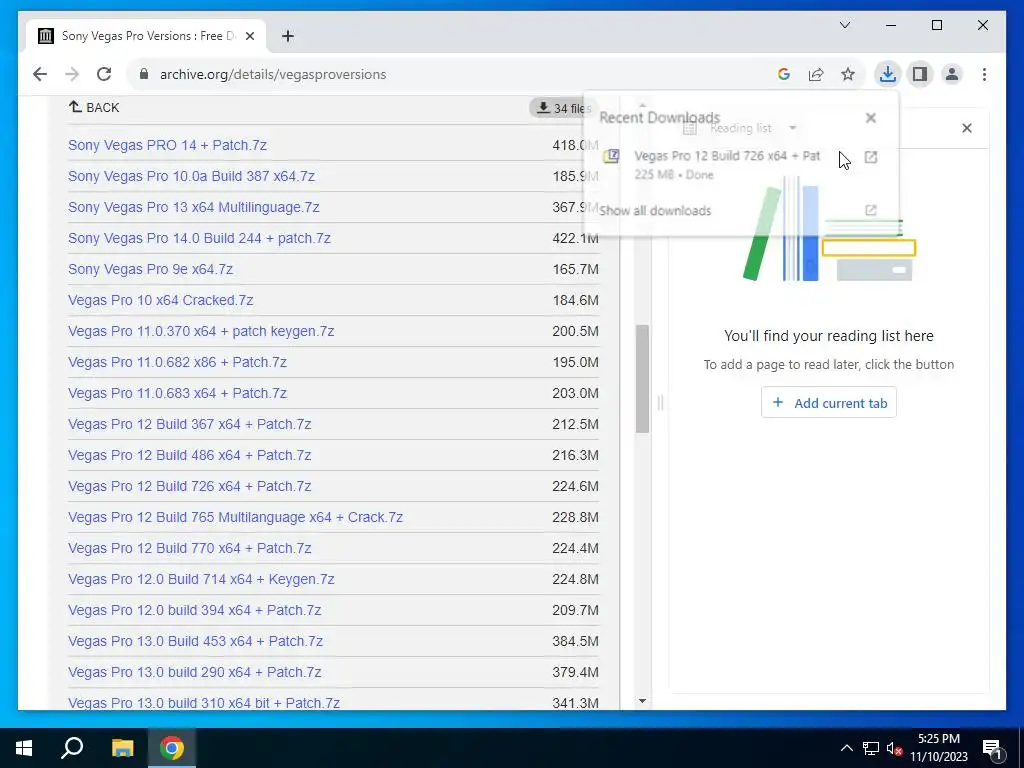The image size is (1024, 768).
Task: Click the page vertical scrollbar thumb
Action: click(x=642, y=379)
